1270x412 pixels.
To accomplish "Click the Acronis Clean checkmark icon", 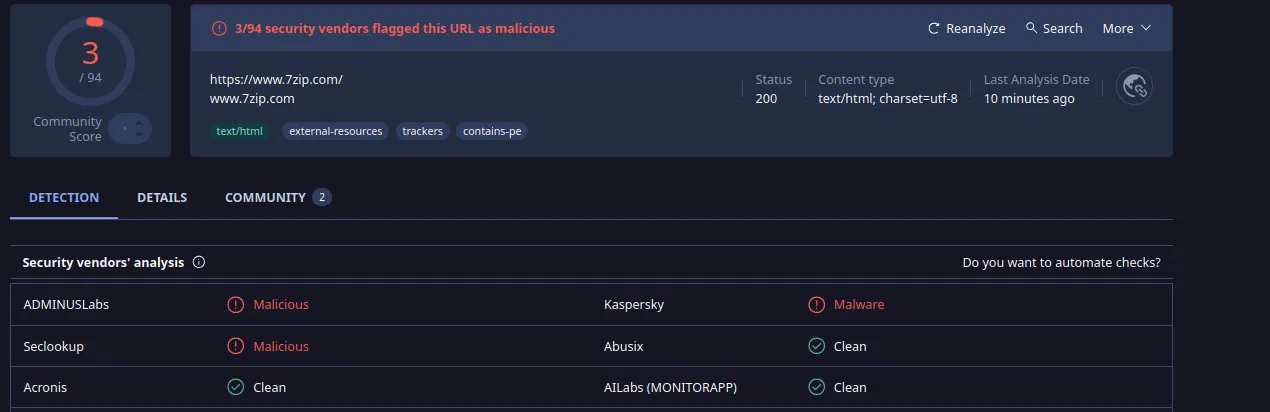I will [x=235, y=387].
